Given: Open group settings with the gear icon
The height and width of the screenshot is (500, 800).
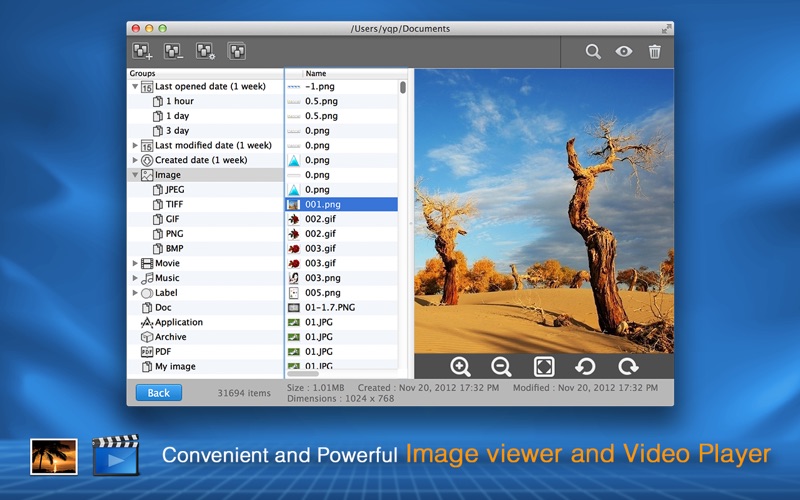Looking at the screenshot, I should [x=206, y=51].
